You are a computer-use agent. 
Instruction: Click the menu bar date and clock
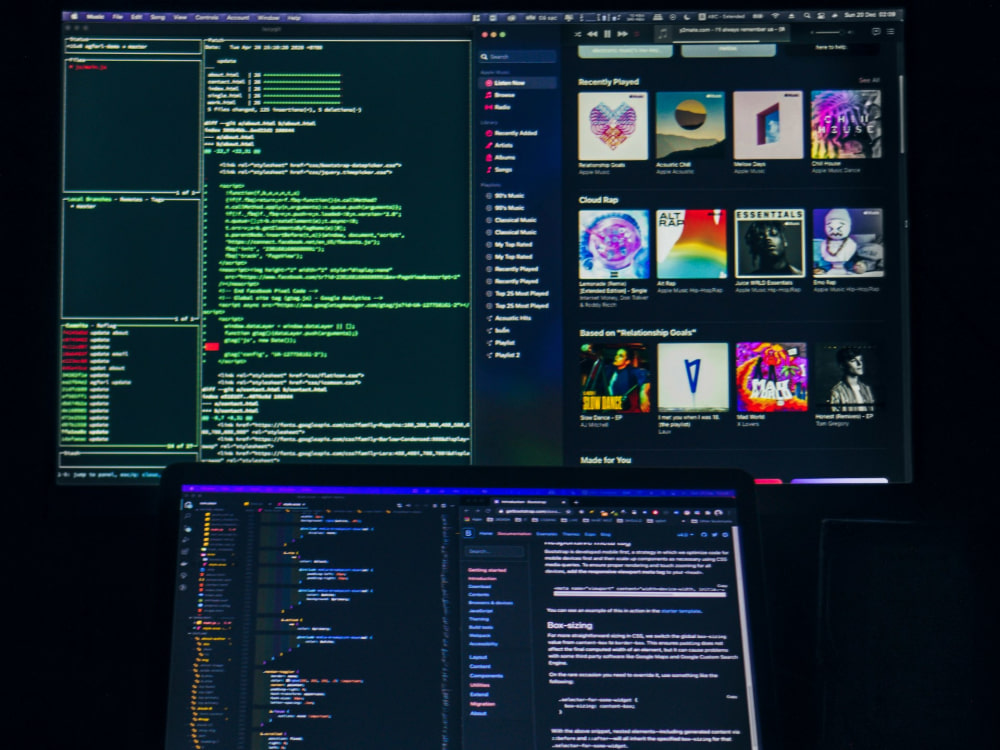tap(870, 15)
